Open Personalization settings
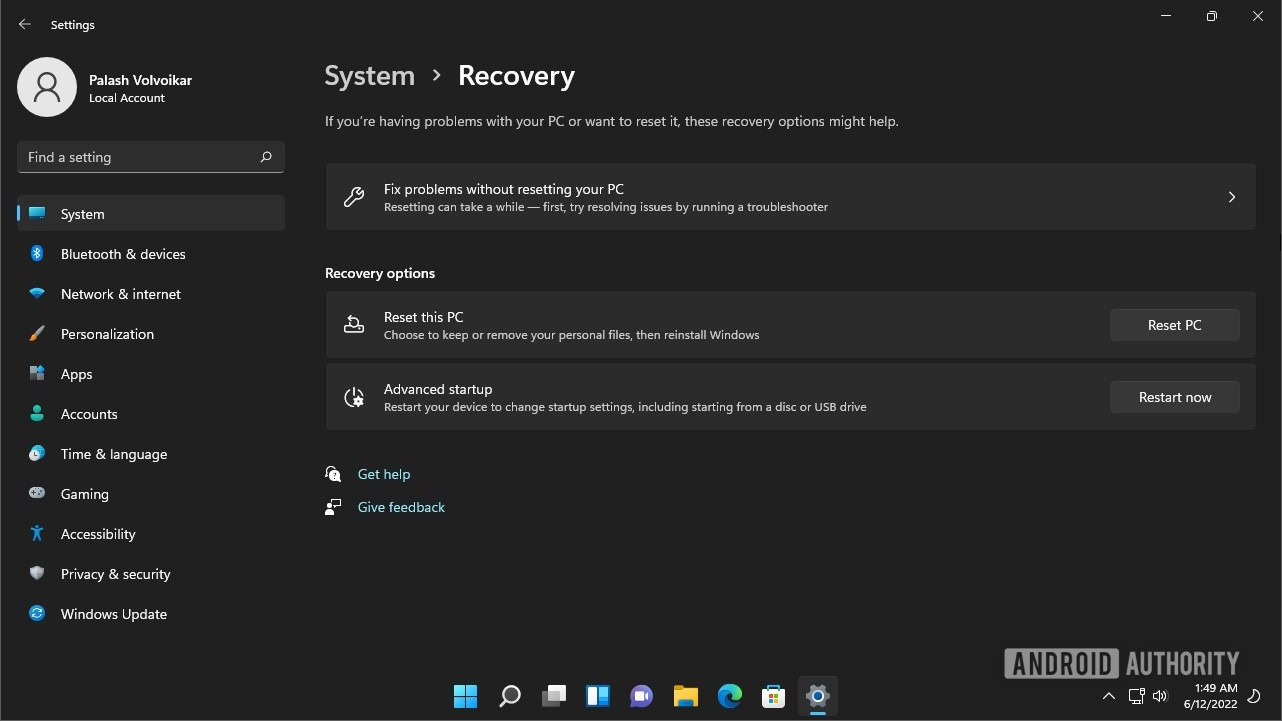 tap(151, 334)
